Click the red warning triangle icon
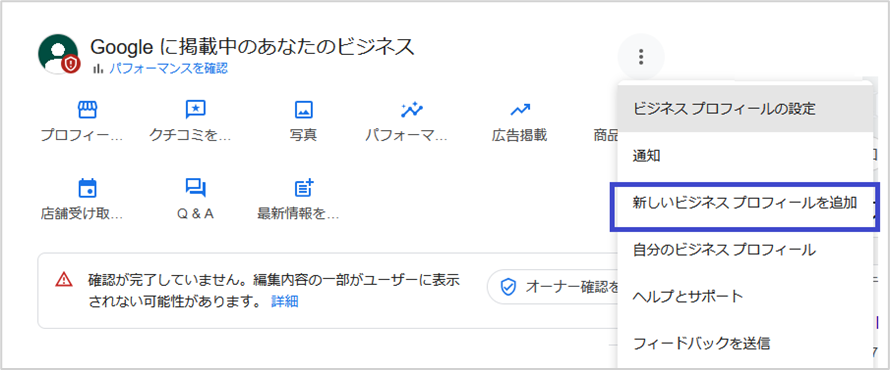890x370 pixels. pyautogui.click(x=64, y=279)
